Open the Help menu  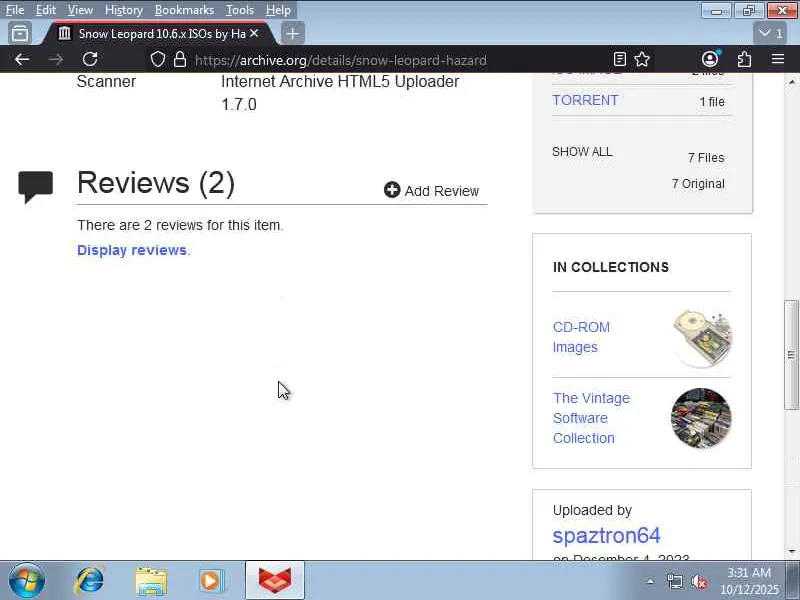(278, 10)
